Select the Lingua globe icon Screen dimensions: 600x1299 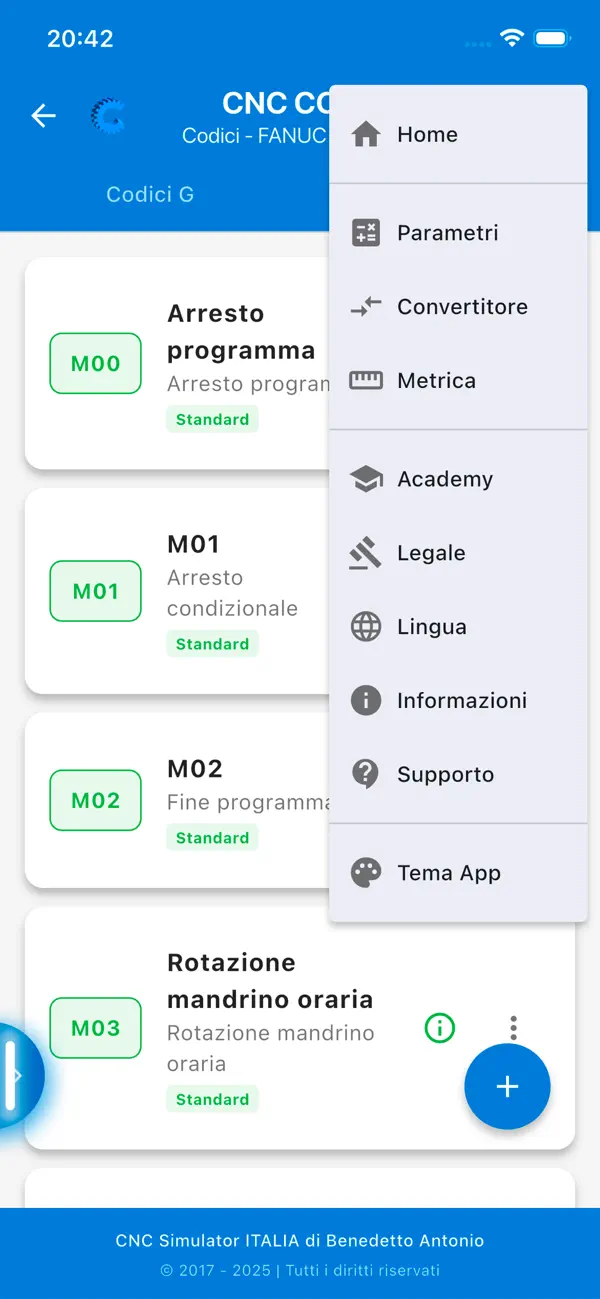click(366, 626)
